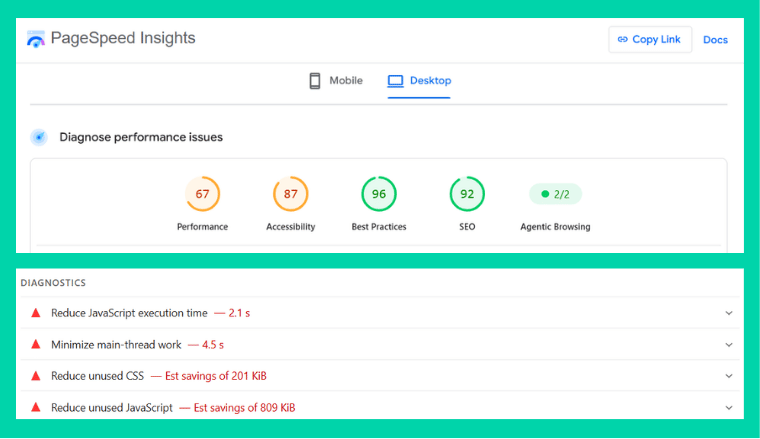760x439 pixels.
Task: Expand Reduce unused CSS chevron
Action: tap(728, 376)
